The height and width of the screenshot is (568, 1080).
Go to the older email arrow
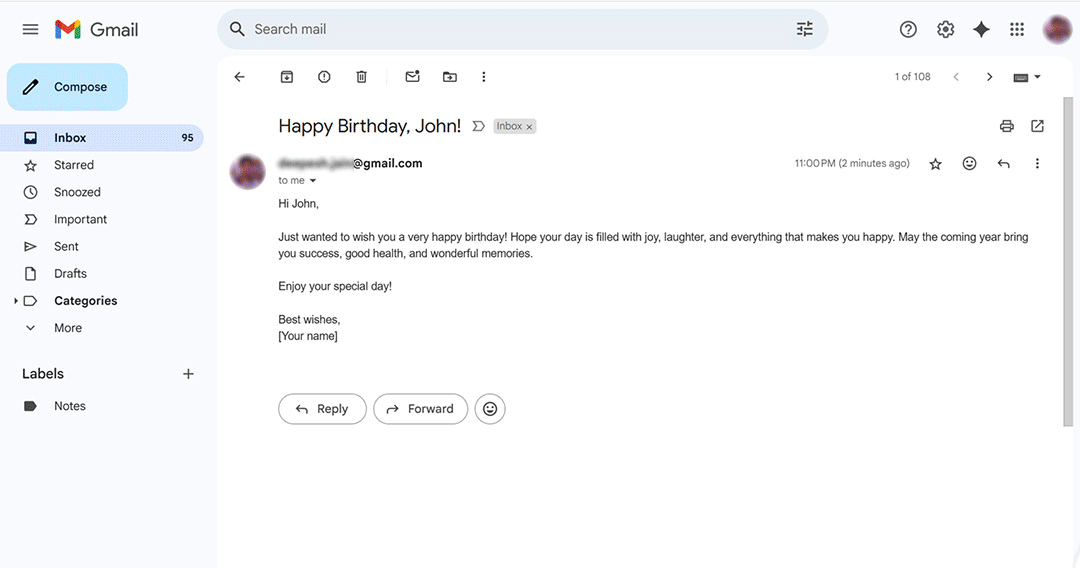point(989,76)
